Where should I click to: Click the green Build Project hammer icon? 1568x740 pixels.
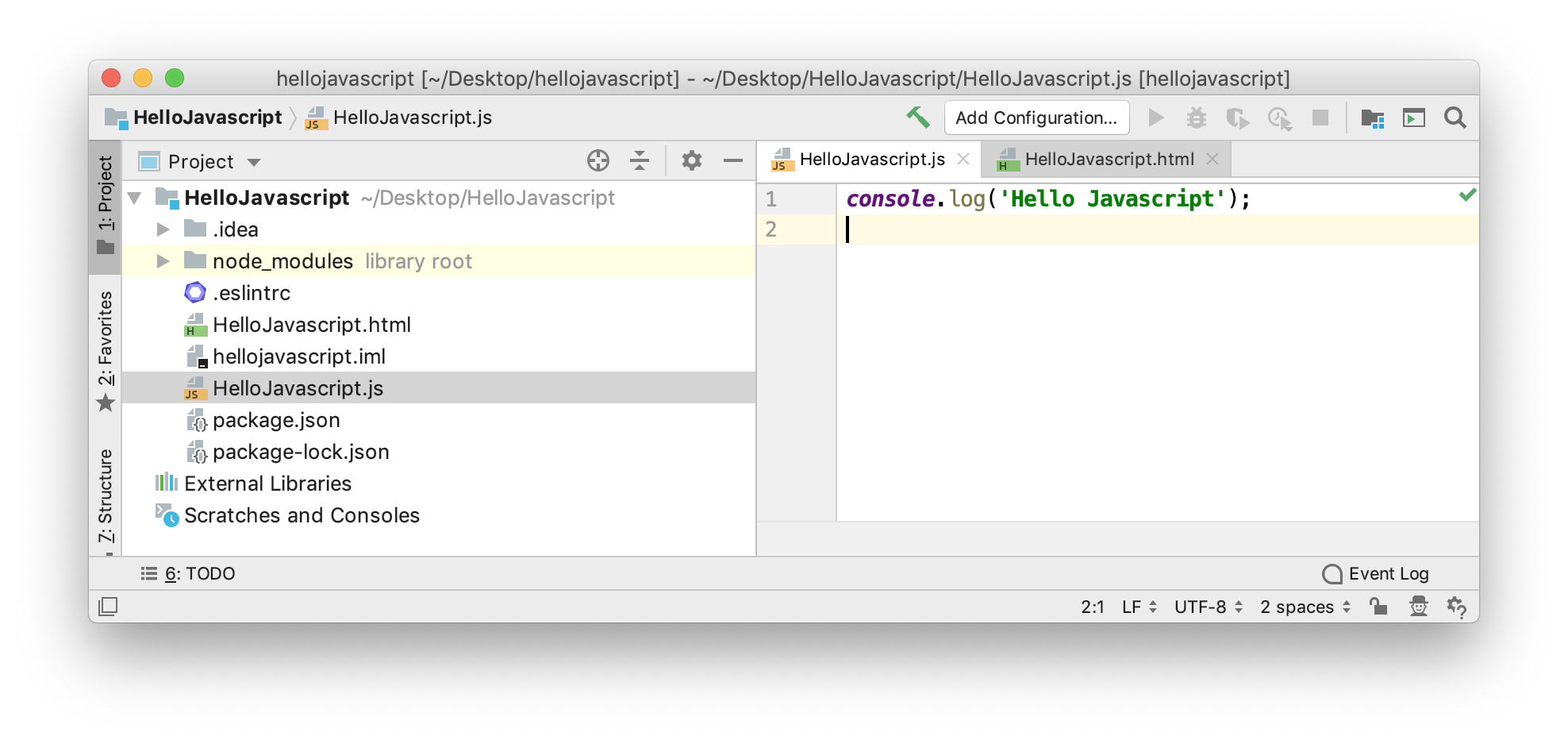918,118
